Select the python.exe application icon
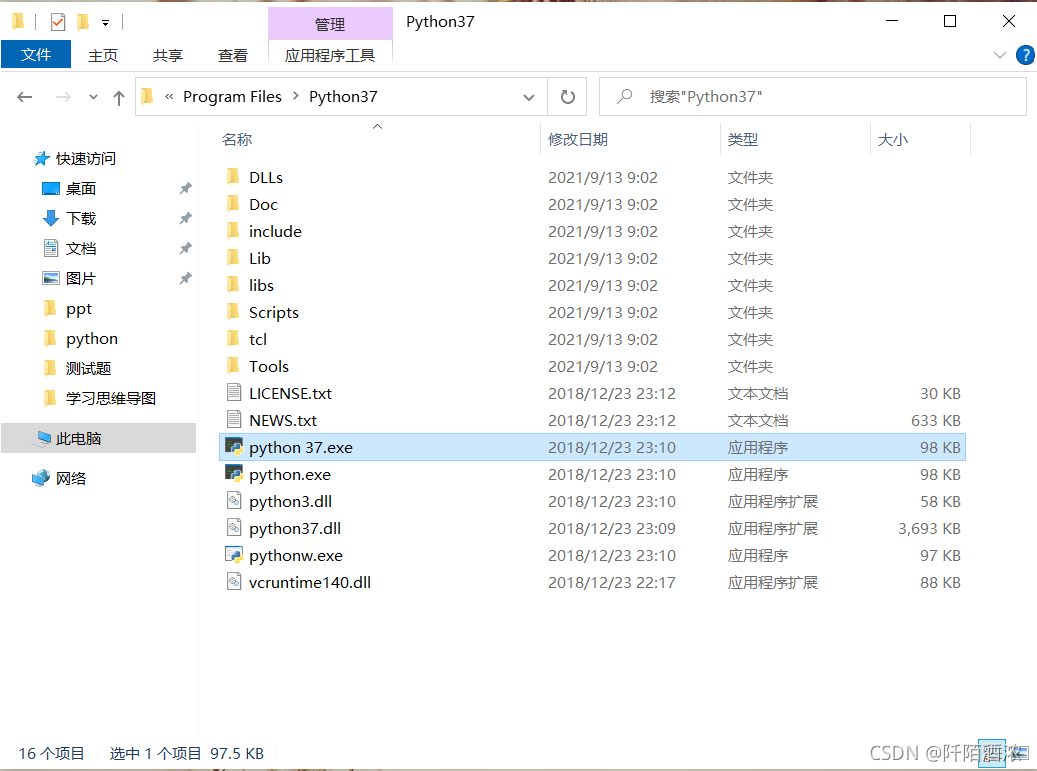The image size is (1037, 771). (234, 473)
